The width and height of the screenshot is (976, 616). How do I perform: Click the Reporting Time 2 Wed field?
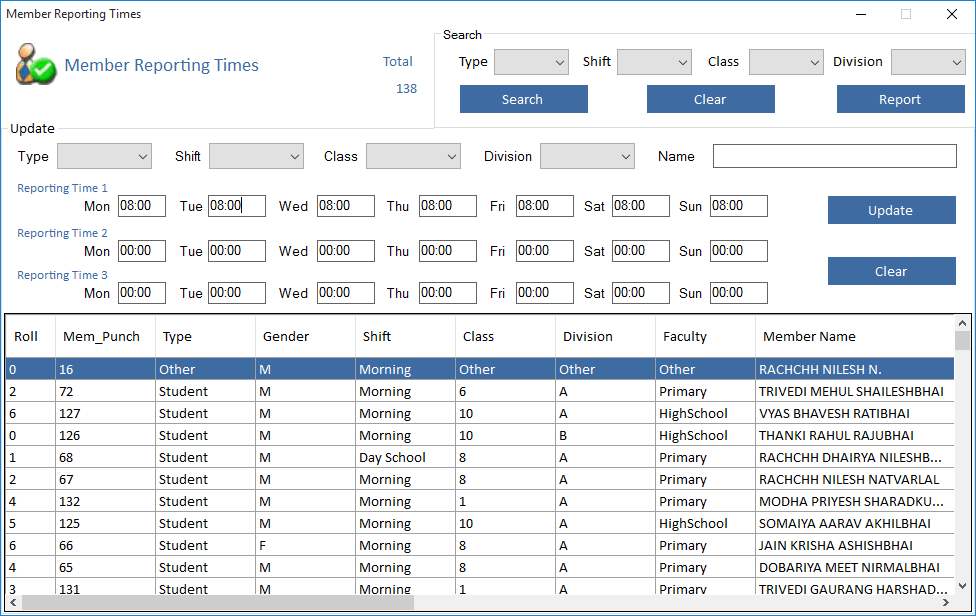(x=345, y=251)
